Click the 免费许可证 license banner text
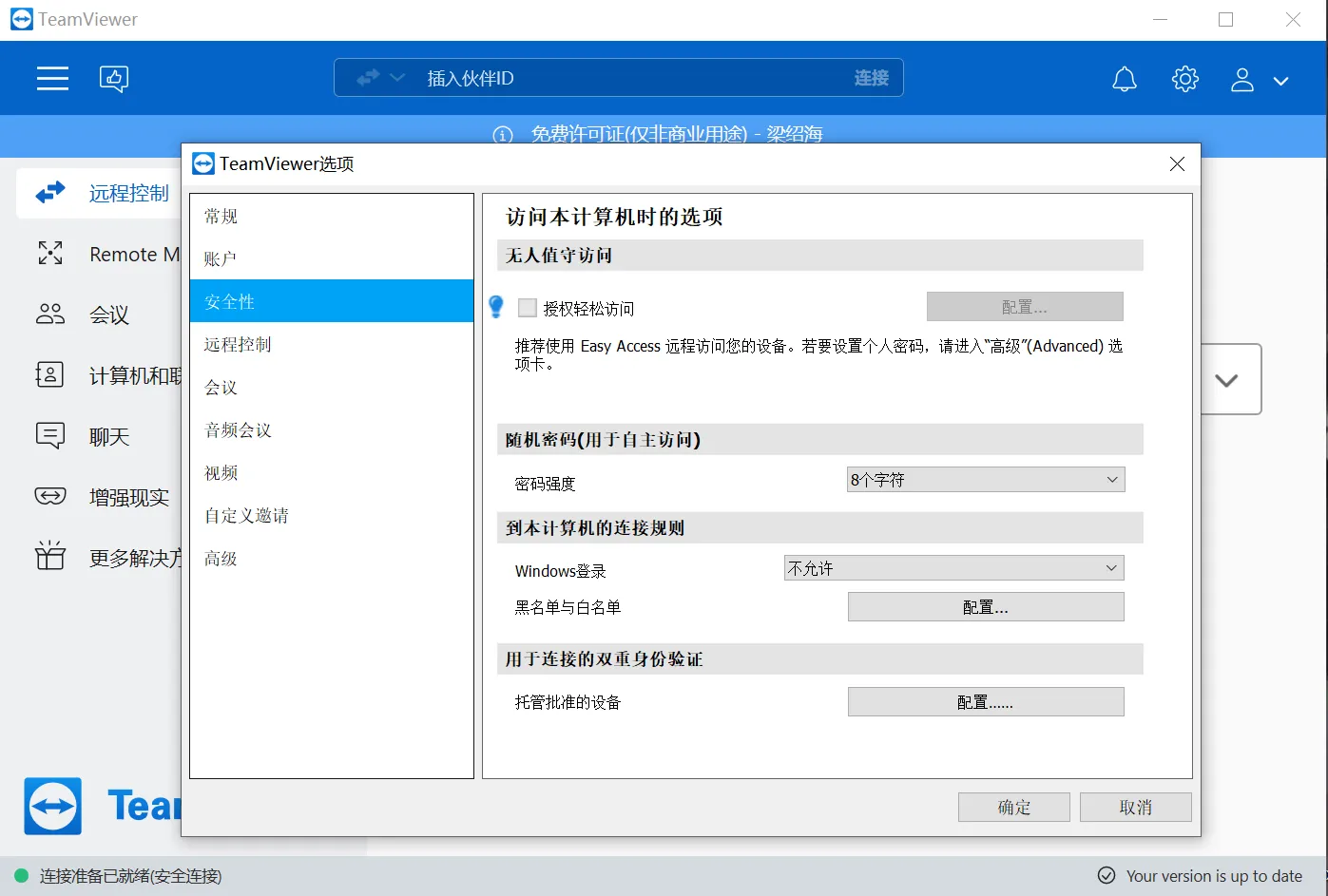1328x896 pixels. tap(677, 135)
